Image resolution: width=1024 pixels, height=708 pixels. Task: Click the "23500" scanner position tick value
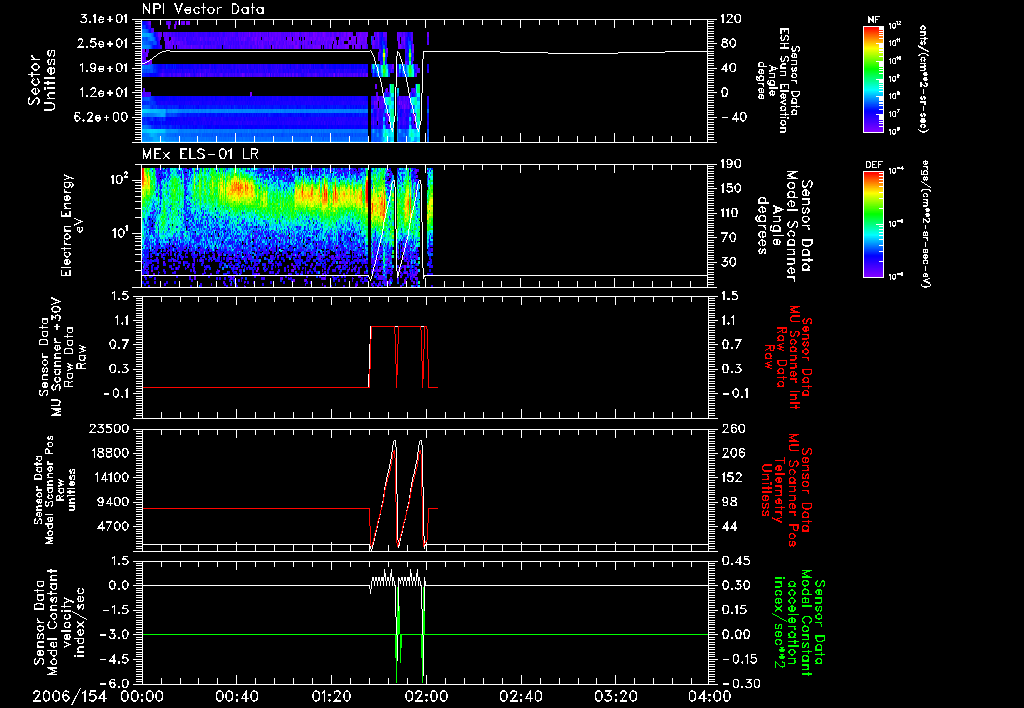coord(110,429)
